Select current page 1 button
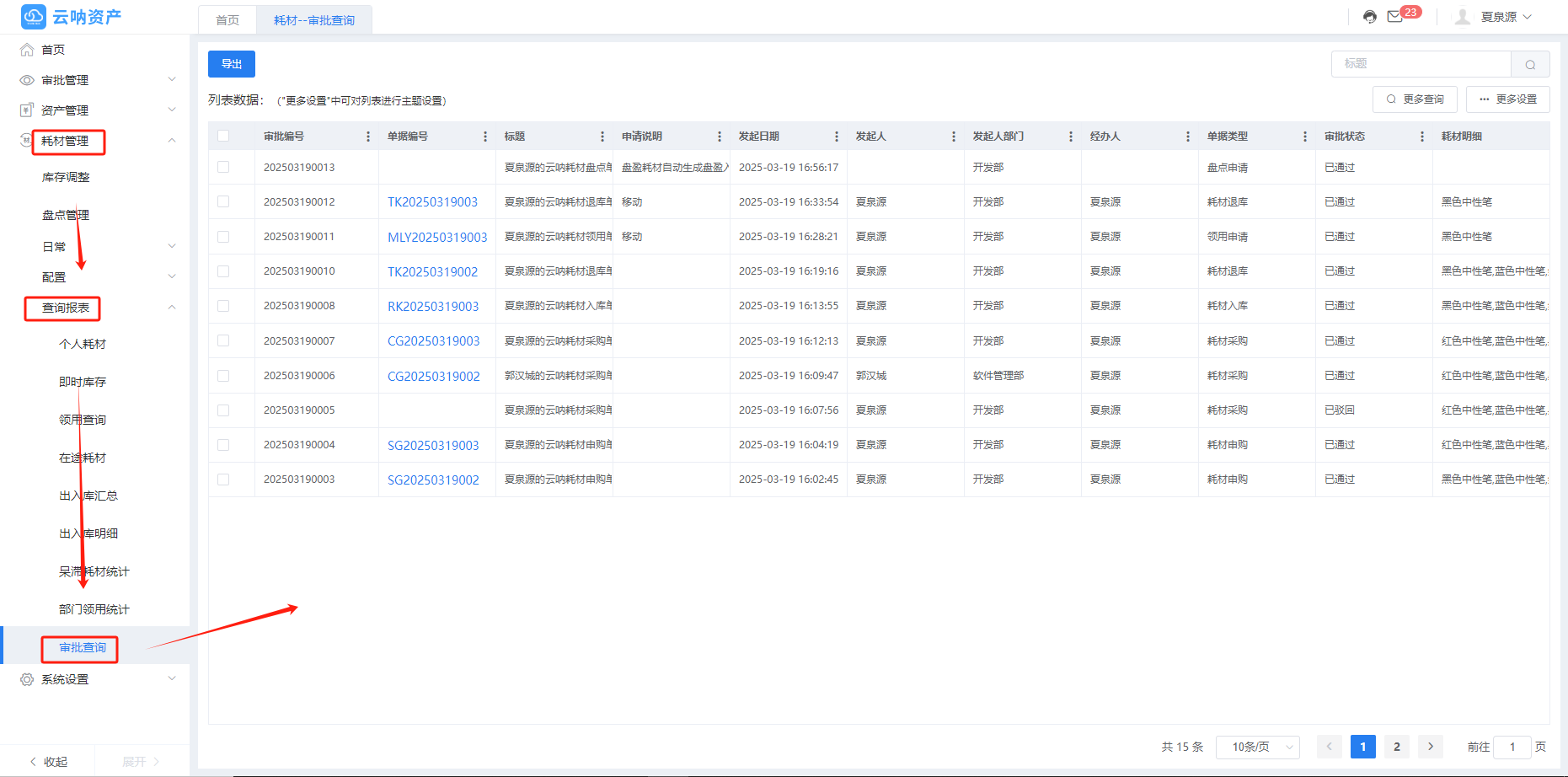Screen dimensions: 1568x777 point(1363,747)
